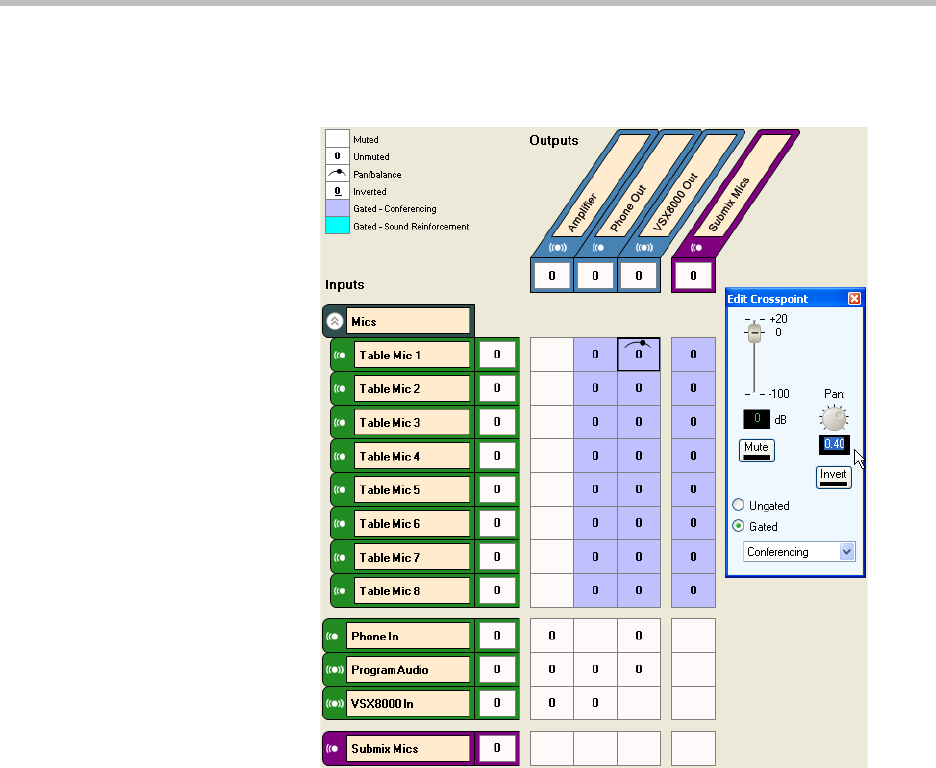Select the Gated radio button
The width and height of the screenshot is (936, 768).
pos(739,527)
